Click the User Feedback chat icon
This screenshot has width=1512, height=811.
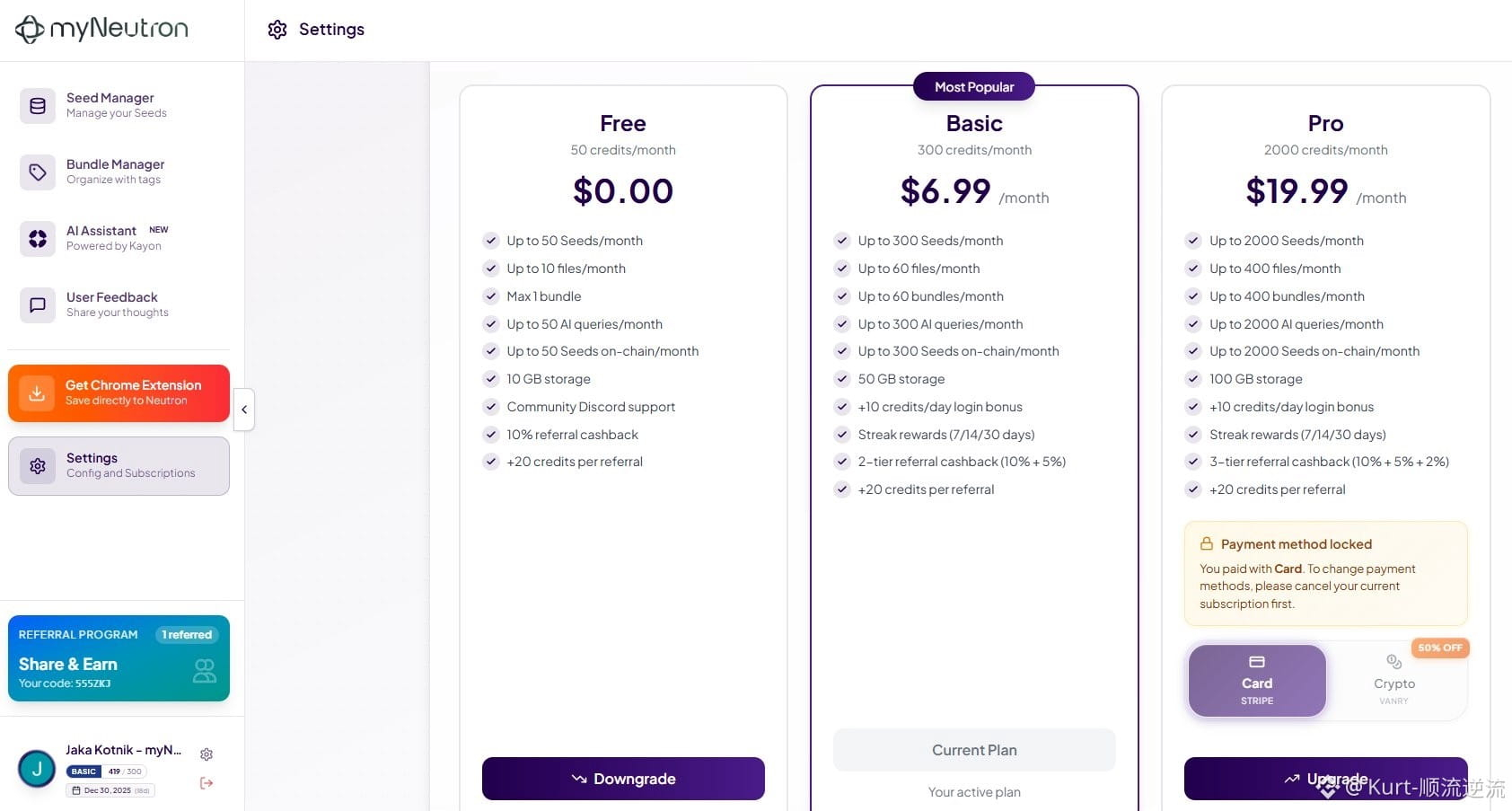pyautogui.click(x=38, y=305)
